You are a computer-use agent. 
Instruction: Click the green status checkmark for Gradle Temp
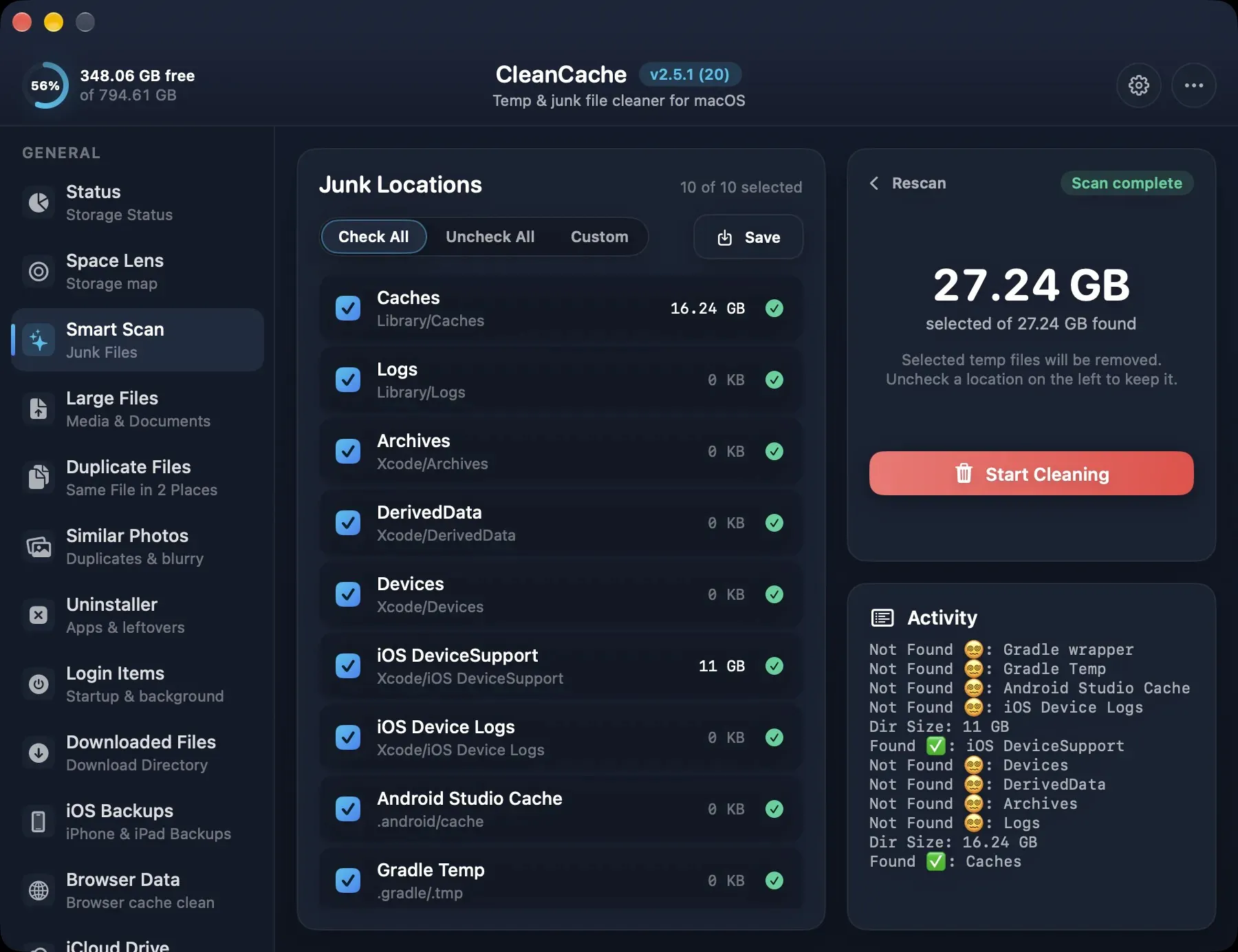point(774,880)
